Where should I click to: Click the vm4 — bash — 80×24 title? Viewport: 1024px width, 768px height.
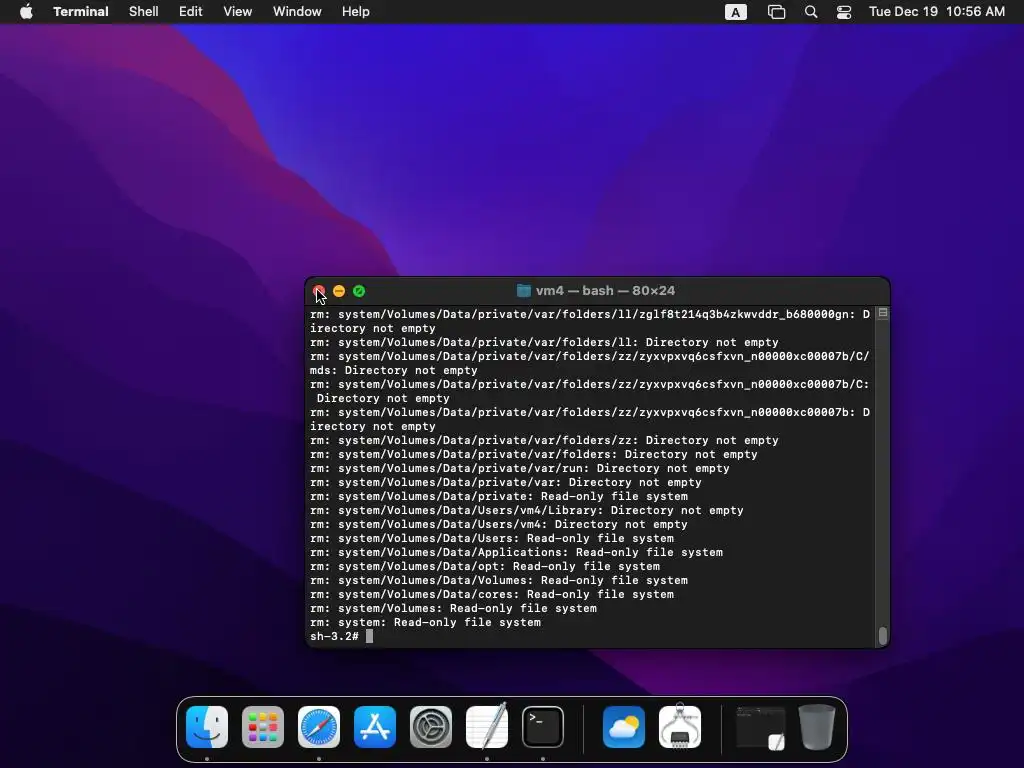coord(605,291)
